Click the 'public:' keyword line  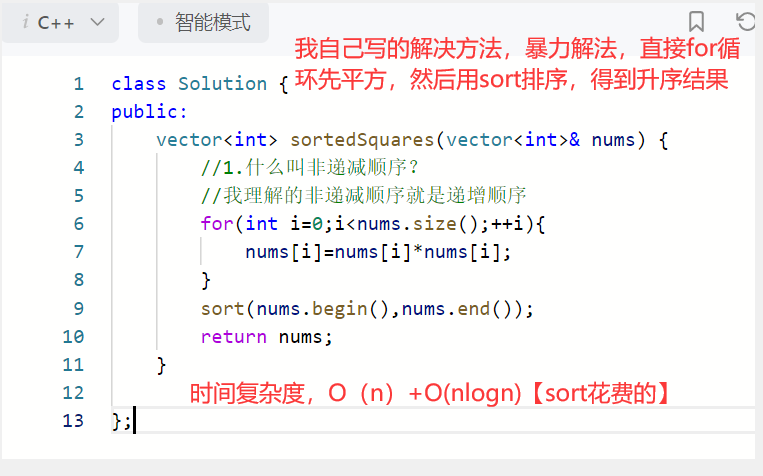tap(149, 112)
